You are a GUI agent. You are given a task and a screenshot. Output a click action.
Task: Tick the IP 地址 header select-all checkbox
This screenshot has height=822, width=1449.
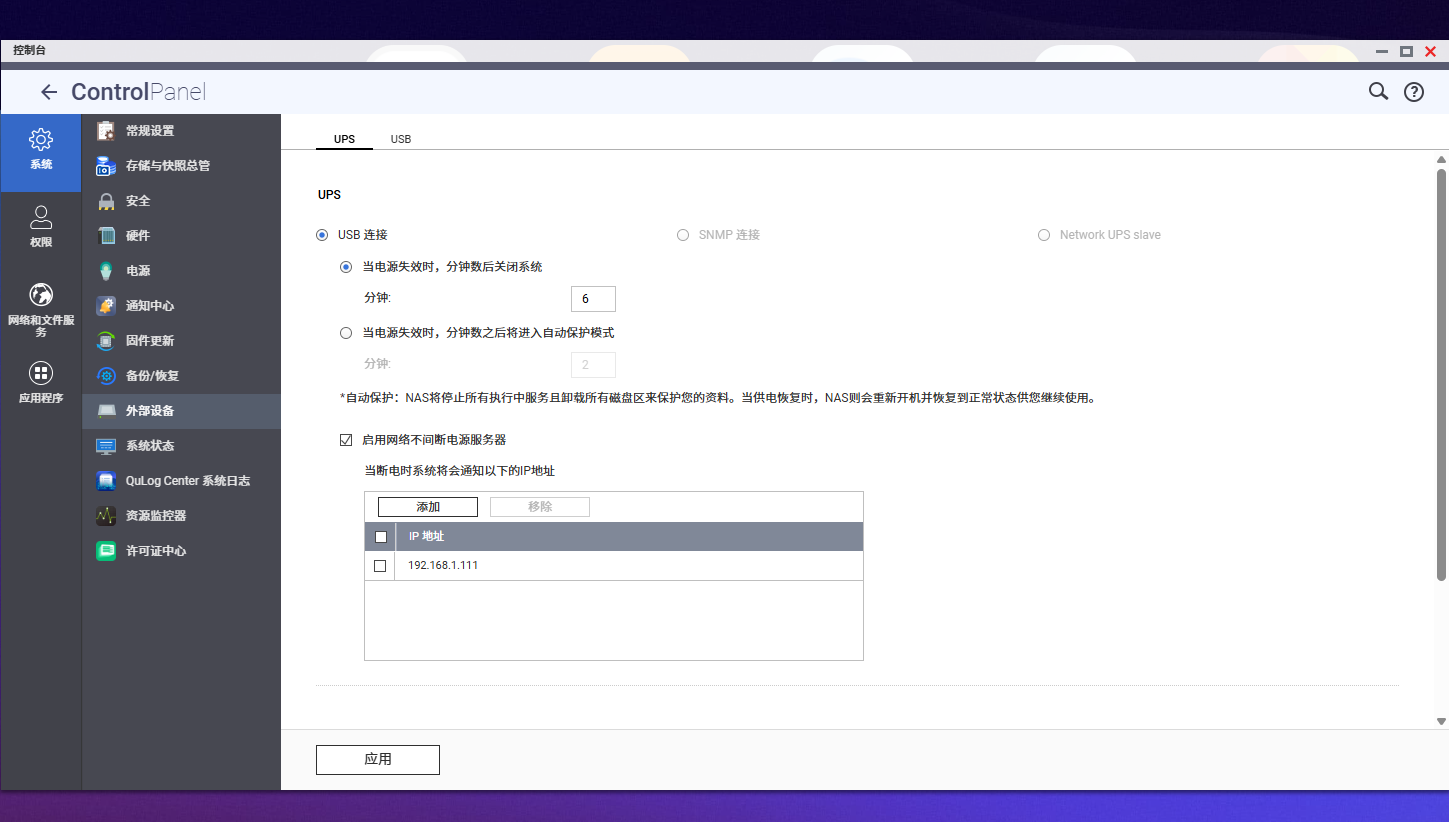[x=380, y=537]
